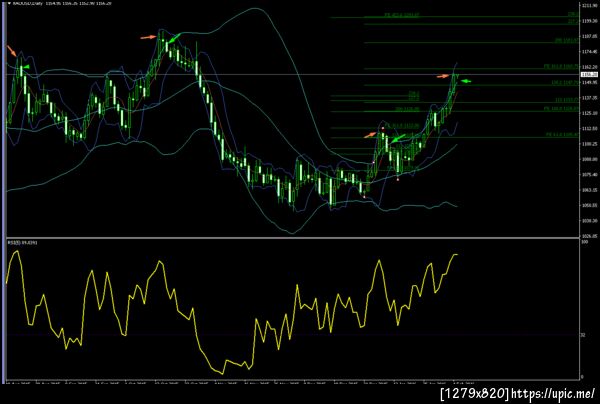
Task: Click the 1162.20 price axis label
Action: click(589, 67)
